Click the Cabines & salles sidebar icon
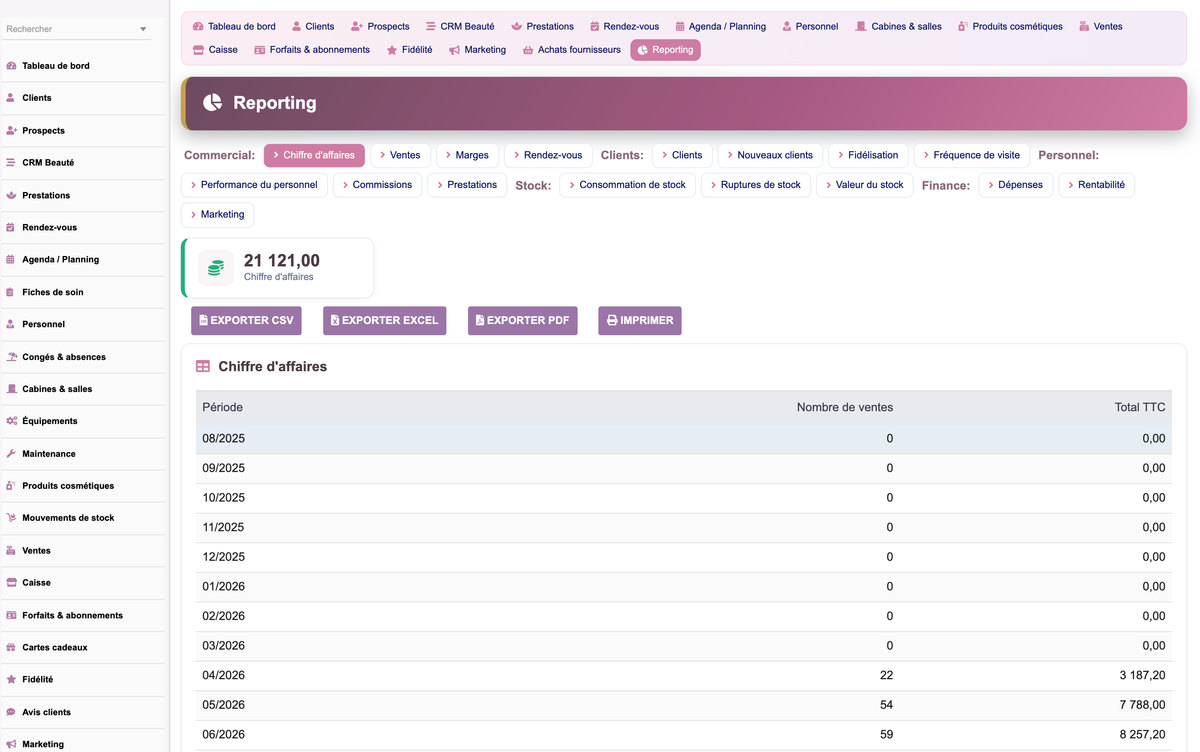This screenshot has height=752, width=1200. pyautogui.click(x=11, y=389)
